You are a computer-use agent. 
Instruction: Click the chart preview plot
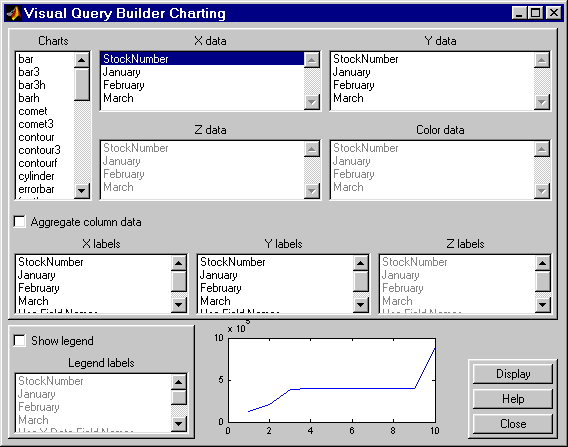[332, 380]
